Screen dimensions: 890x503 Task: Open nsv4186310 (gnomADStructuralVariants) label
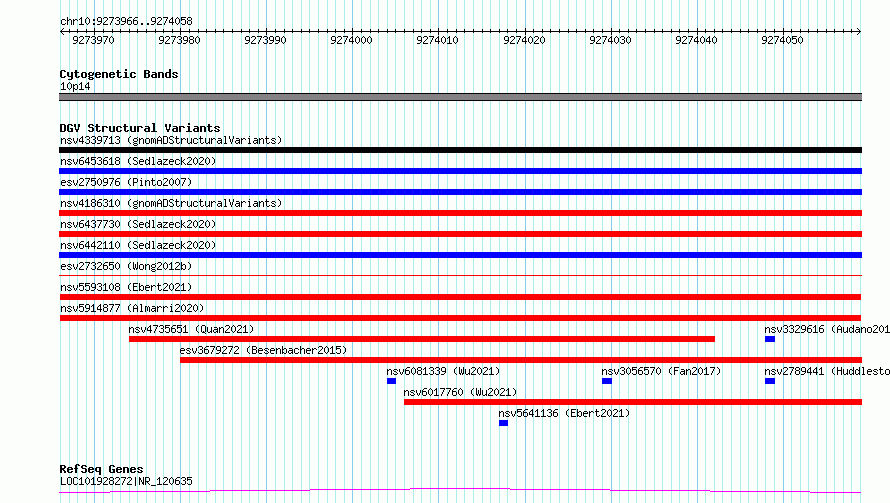pyautogui.click(x=171, y=203)
